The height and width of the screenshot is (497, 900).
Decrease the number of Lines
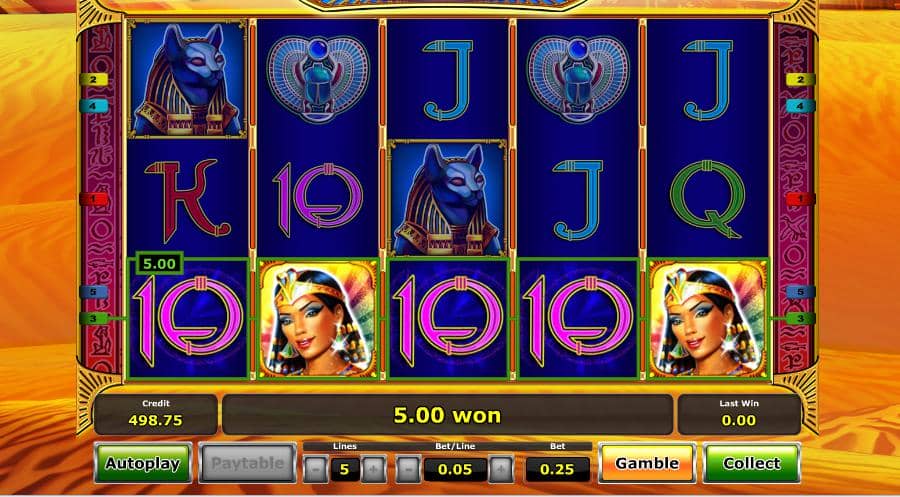316,469
